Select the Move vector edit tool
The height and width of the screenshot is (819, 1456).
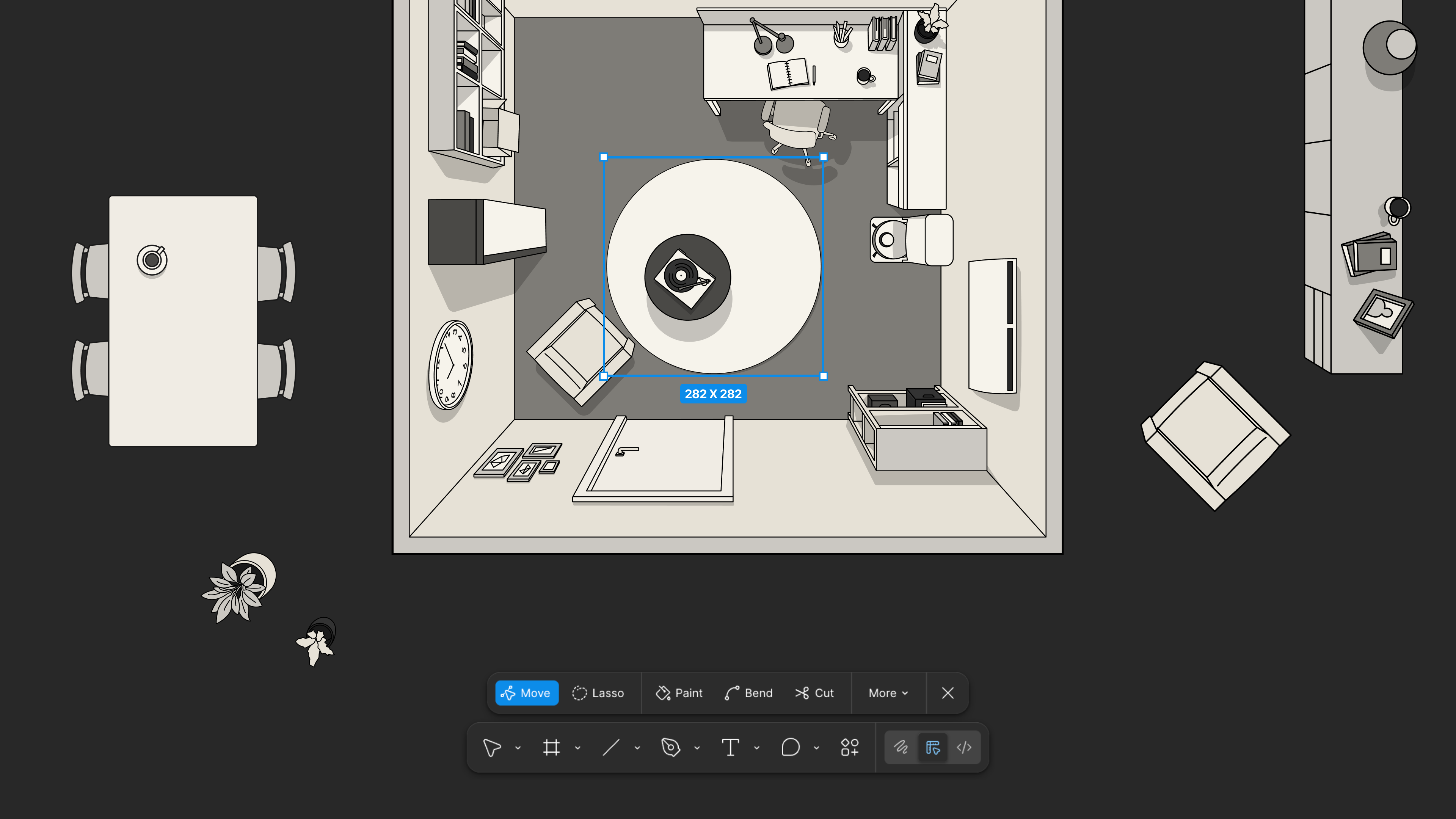pyautogui.click(x=526, y=693)
